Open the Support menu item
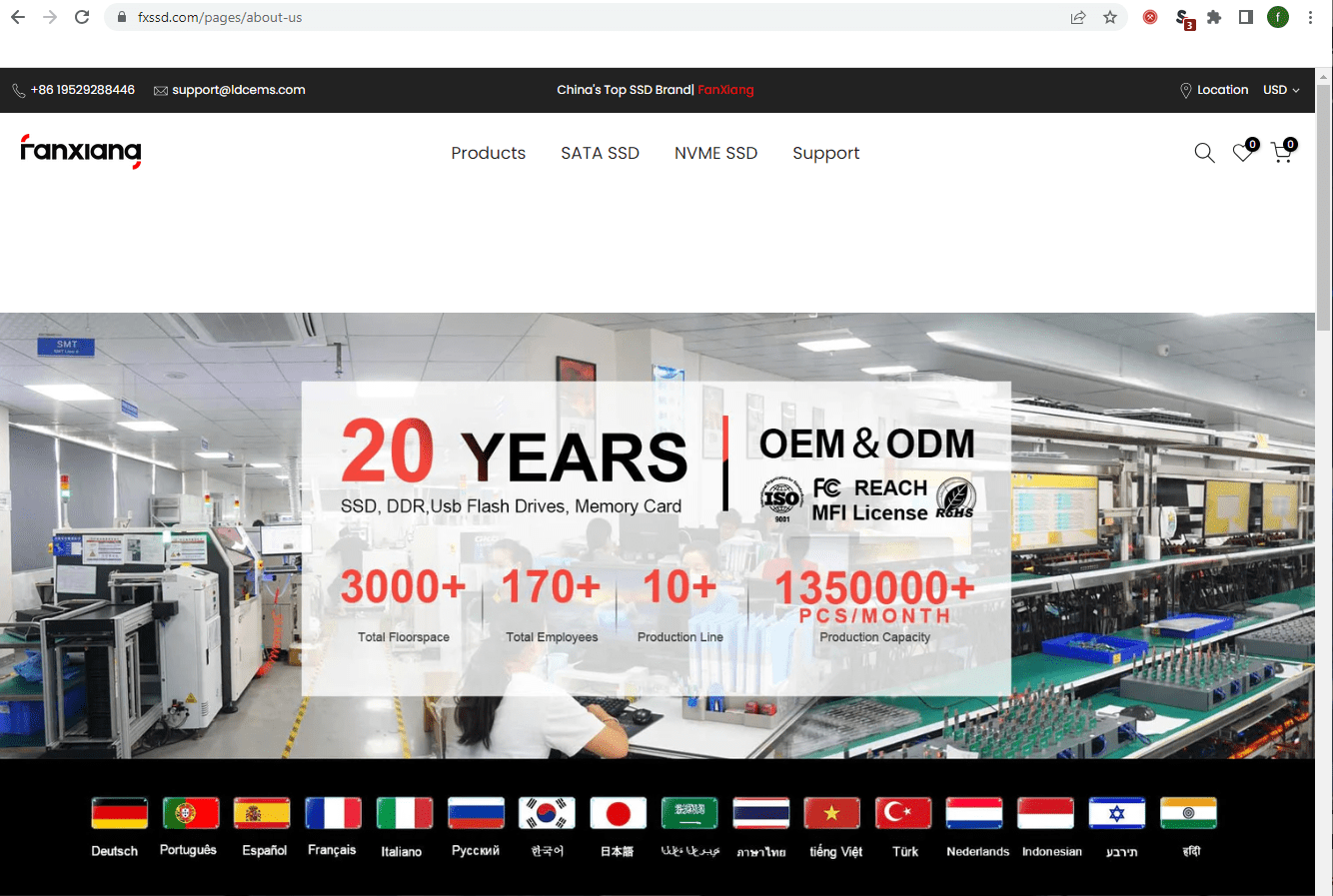 pyautogui.click(x=825, y=153)
